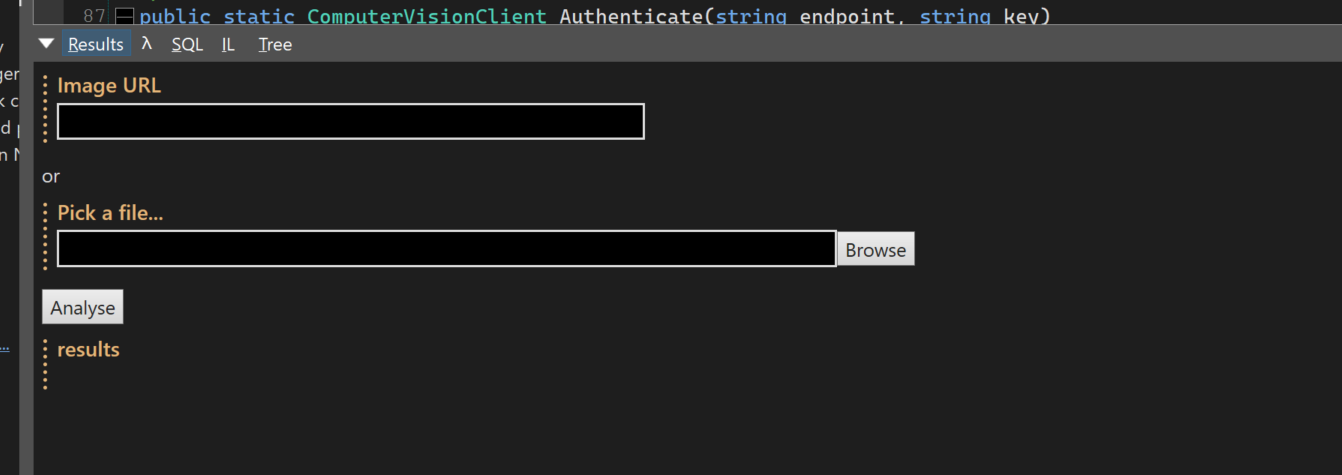Click the dotted handle beside Pick a file

tap(45, 236)
